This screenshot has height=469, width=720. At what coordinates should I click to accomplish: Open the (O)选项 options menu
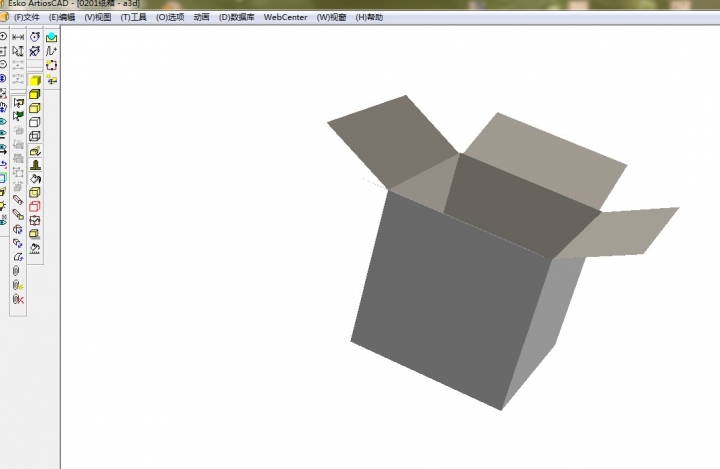tap(170, 17)
